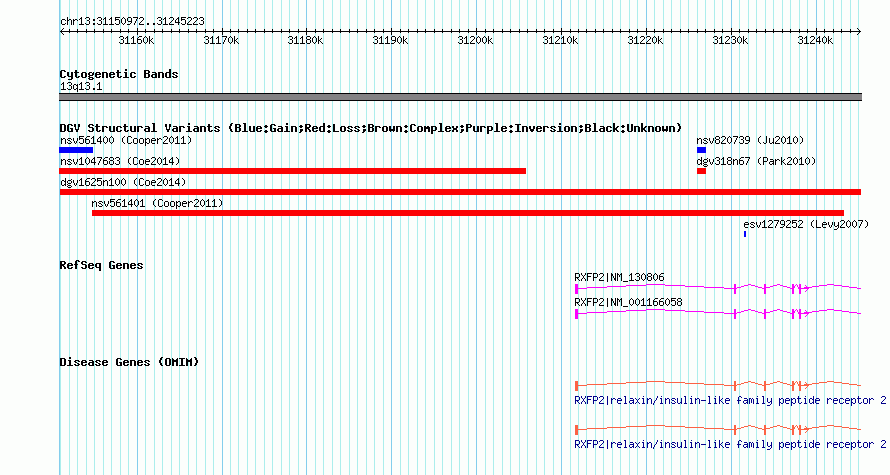This screenshot has width=890, height=475.
Task: Click the esv1279252 tiny blue variant marker
Action: [745, 234]
